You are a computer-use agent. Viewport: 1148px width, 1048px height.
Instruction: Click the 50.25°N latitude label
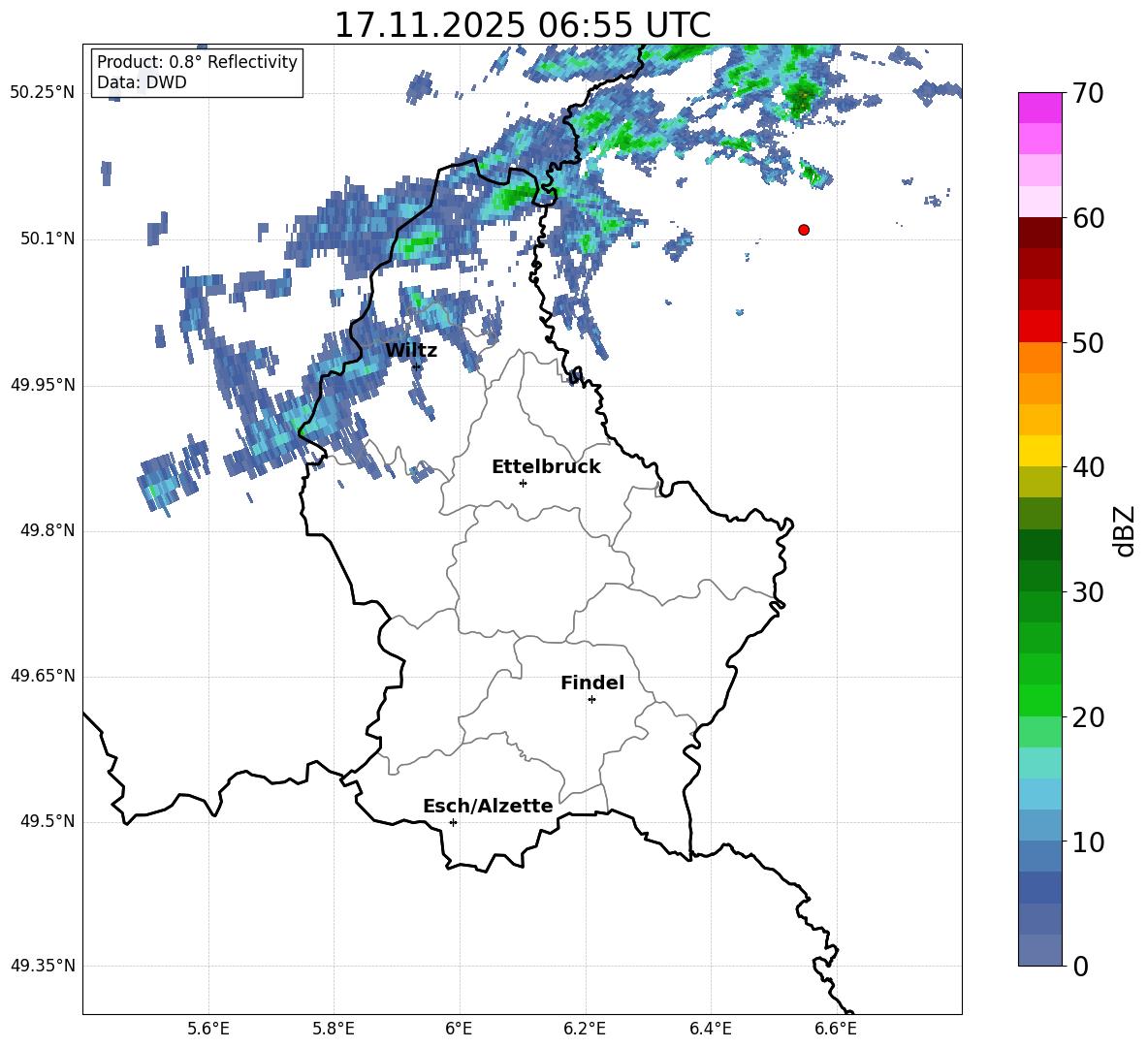[x=43, y=93]
